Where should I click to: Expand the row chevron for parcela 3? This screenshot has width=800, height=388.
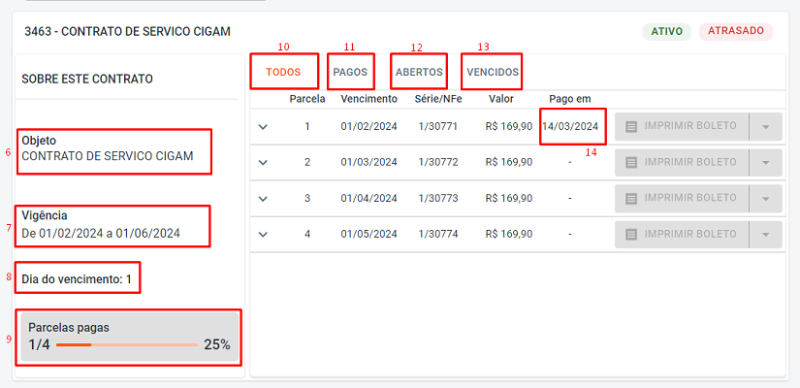(x=263, y=199)
